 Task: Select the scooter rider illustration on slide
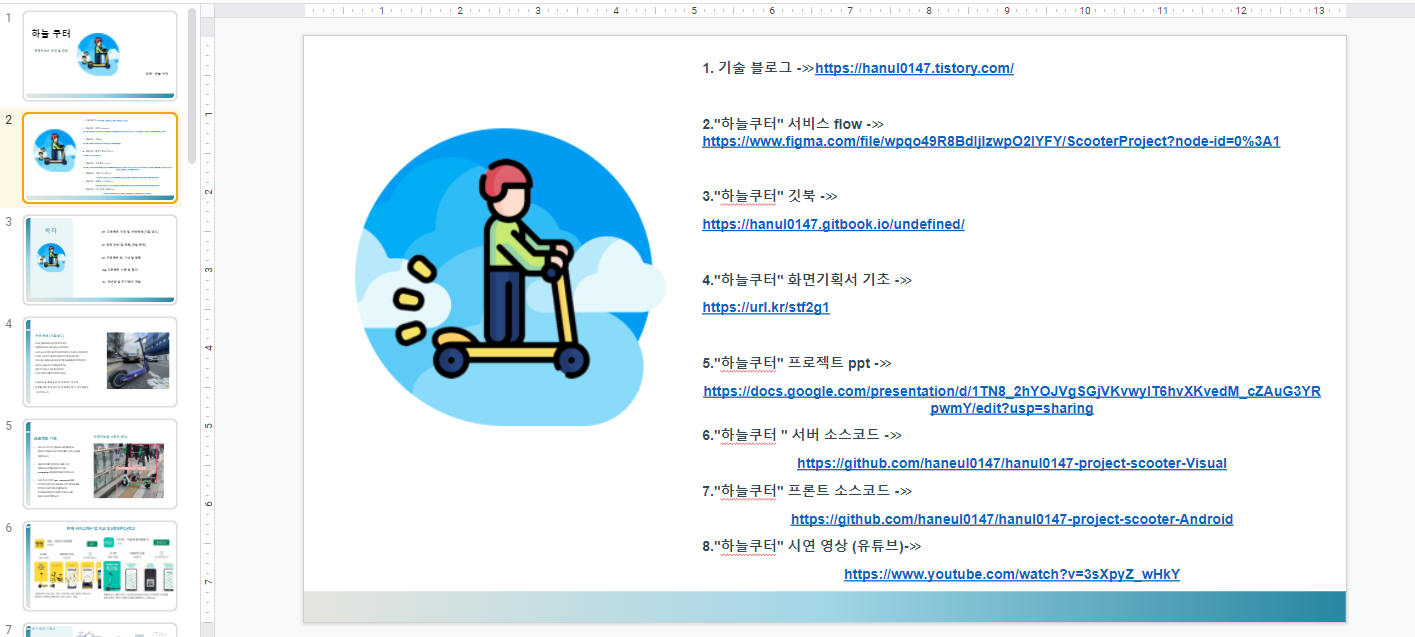(x=510, y=277)
